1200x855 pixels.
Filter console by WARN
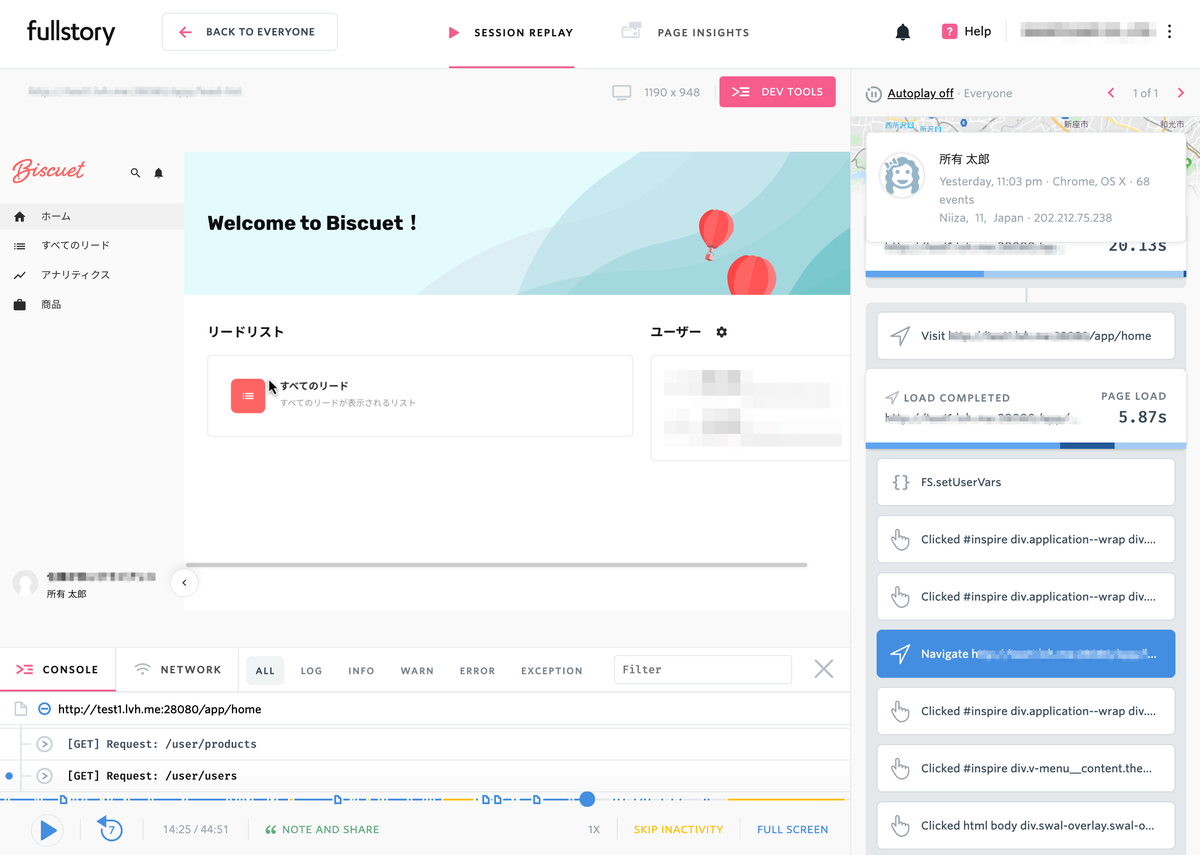tap(417, 671)
